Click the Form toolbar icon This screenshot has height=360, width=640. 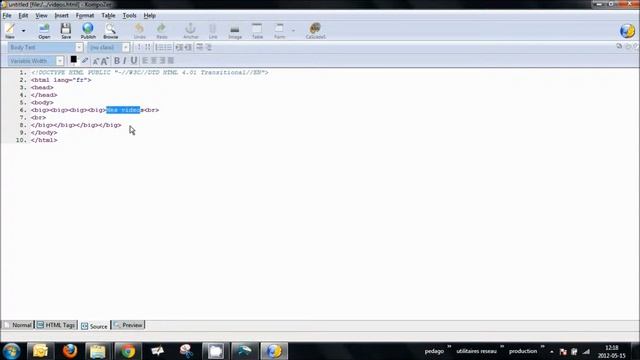click(x=279, y=31)
